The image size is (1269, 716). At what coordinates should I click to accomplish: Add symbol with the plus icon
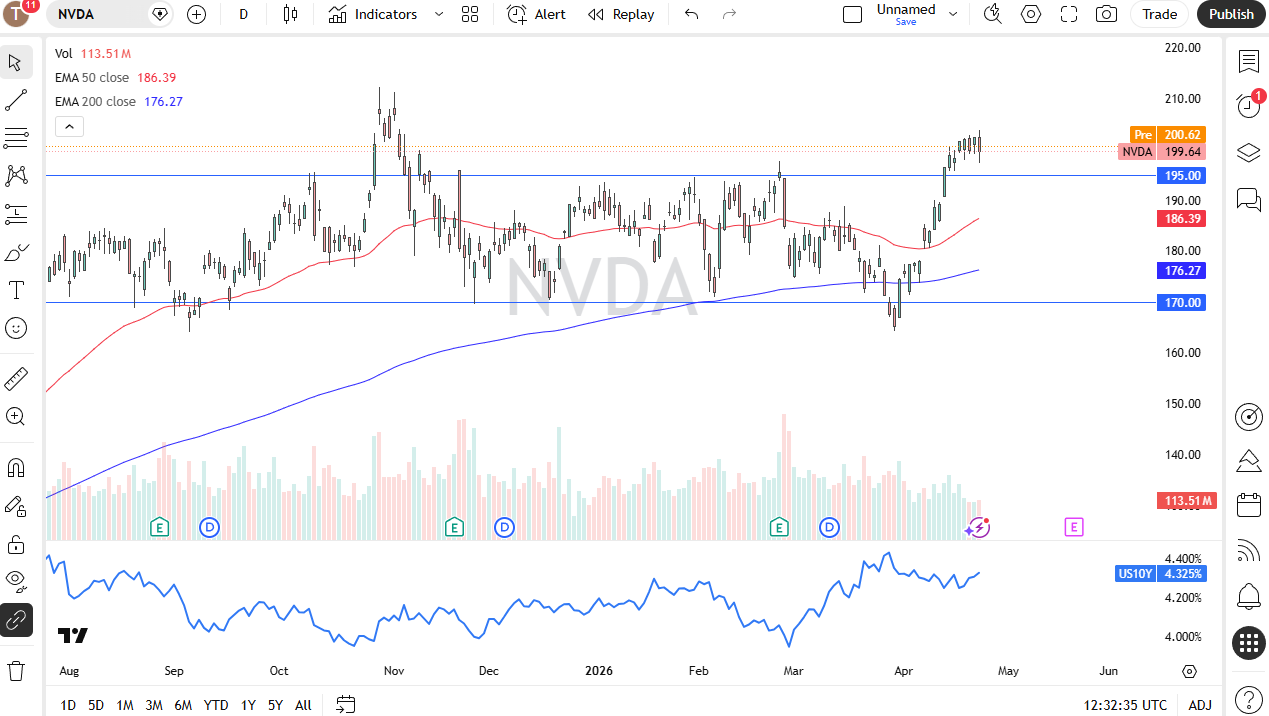coord(196,14)
